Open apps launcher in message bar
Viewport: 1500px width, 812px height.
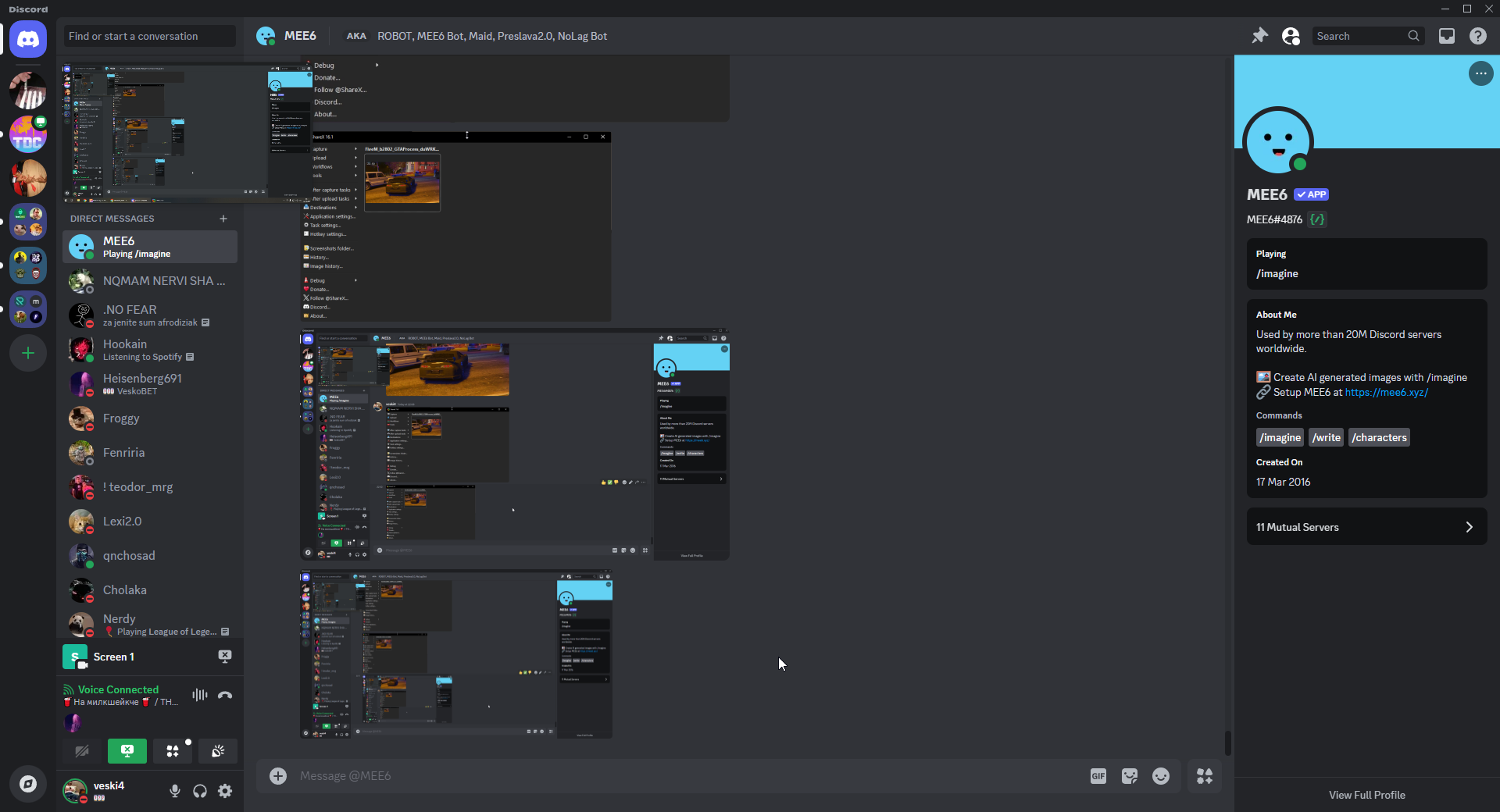[1205, 776]
